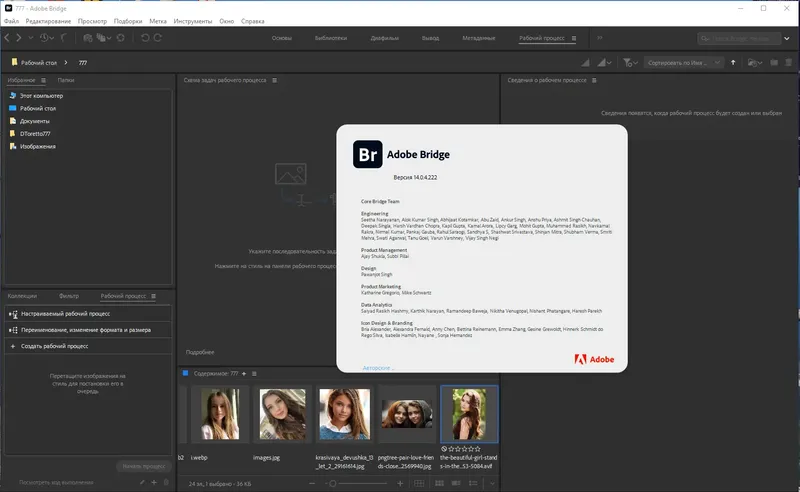Image resolution: width=800 pixels, height=492 pixels.
Task: Open the Файл menu
Action: point(11,21)
